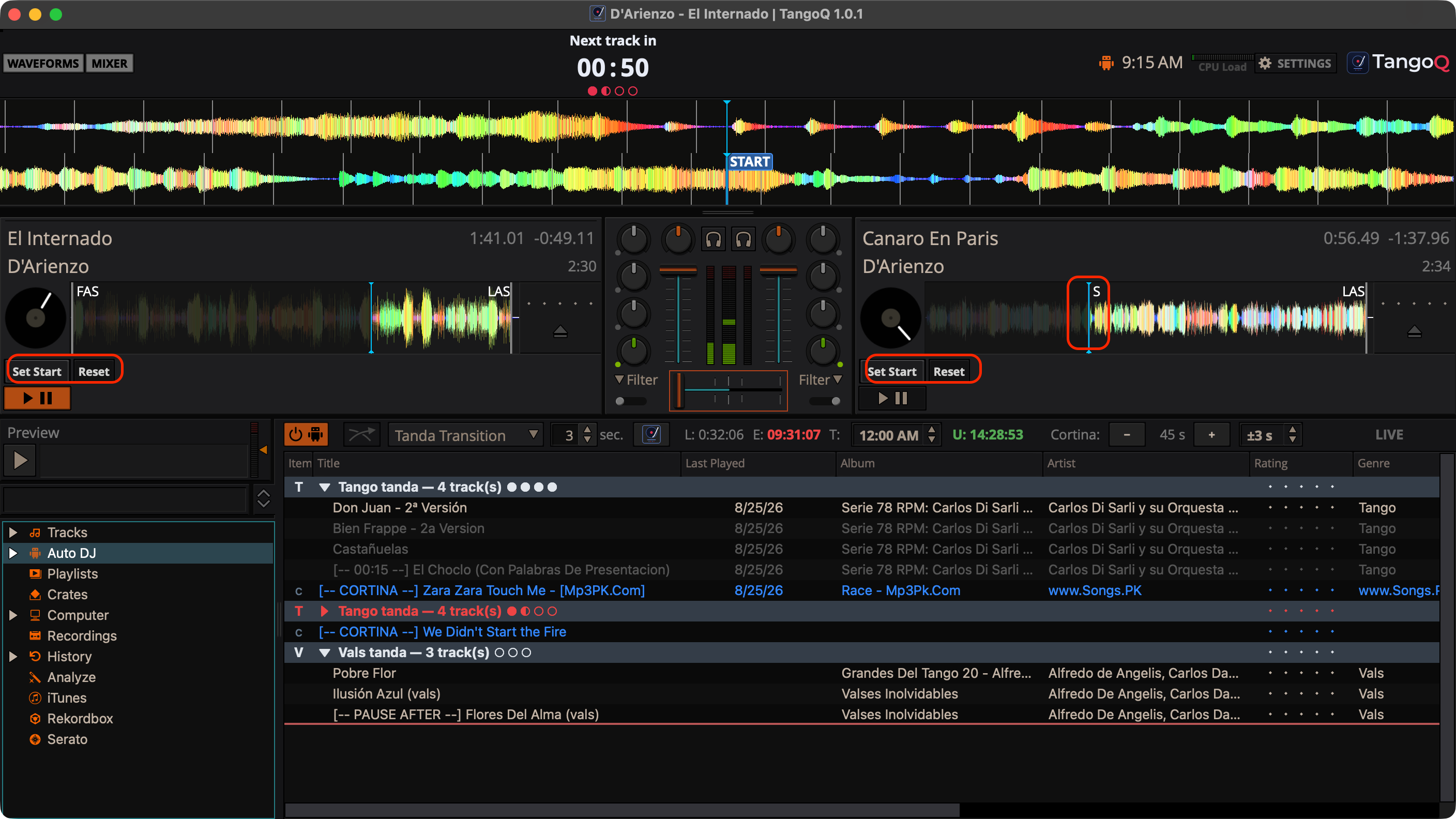The width and height of the screenshot is (1456, 819).
Task: Expand the Computer tree node
Action: (x=13, y=615)
